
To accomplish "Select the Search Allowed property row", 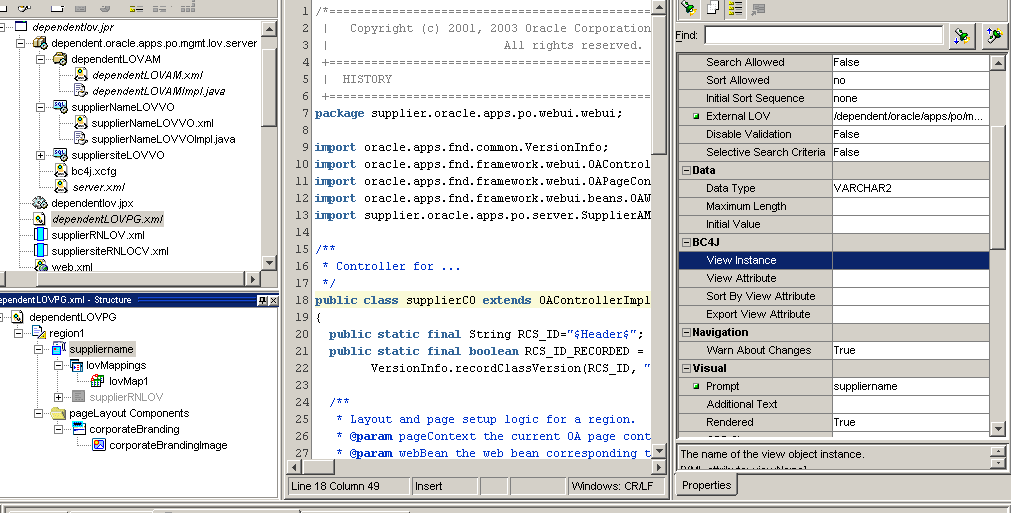I will coord(834,62).
